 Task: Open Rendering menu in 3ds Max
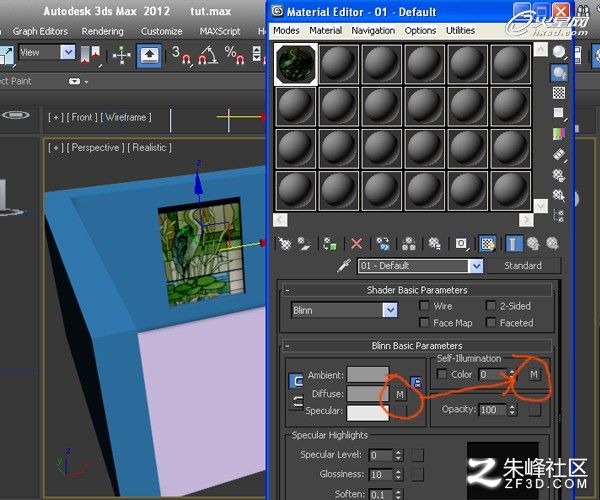pos(103,31)
